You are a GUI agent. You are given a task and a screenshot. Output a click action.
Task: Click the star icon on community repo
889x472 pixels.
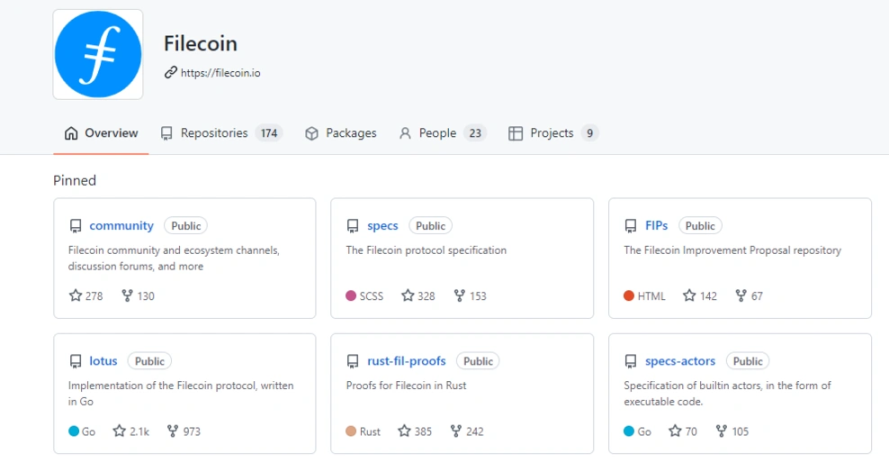pos(75,296)
